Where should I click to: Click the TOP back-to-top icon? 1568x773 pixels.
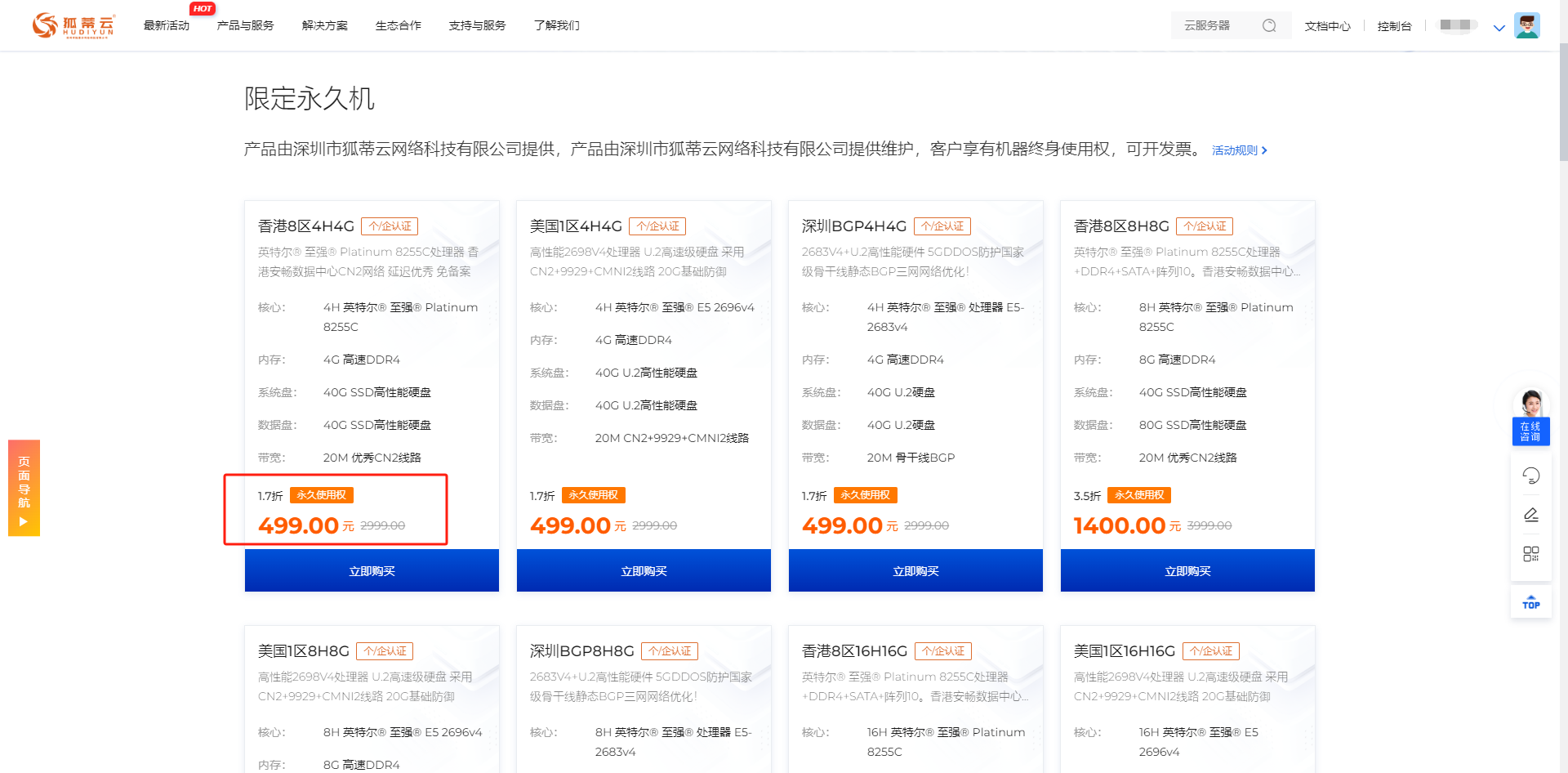coord(1531,602)
